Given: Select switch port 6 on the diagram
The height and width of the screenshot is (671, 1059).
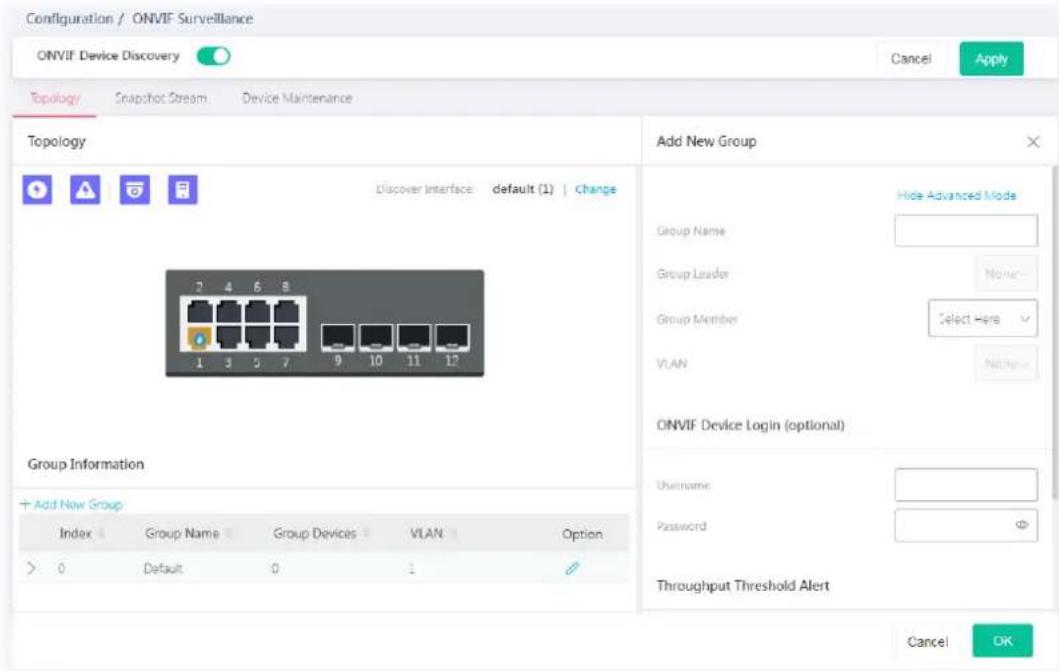Looking at the screenshot, I should pyautogui.click(x=257, y=311).
